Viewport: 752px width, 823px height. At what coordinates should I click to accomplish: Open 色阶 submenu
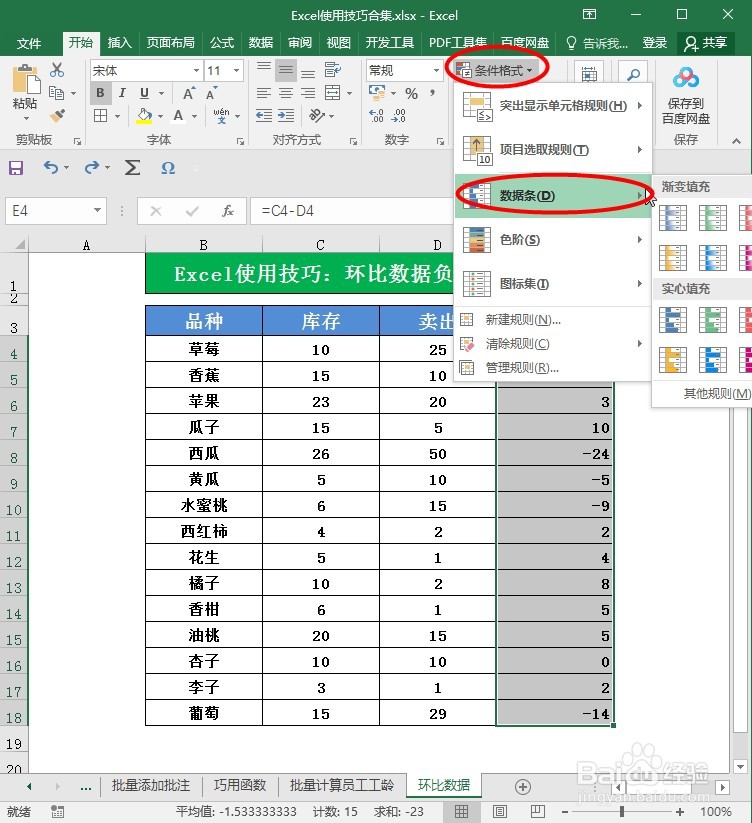click(553, 240)
